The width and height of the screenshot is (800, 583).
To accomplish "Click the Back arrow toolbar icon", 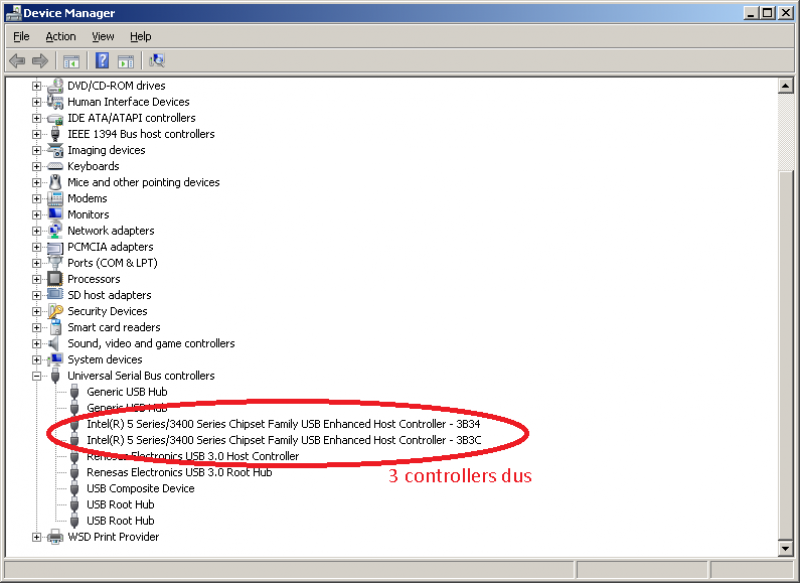I will pos(17,61).
